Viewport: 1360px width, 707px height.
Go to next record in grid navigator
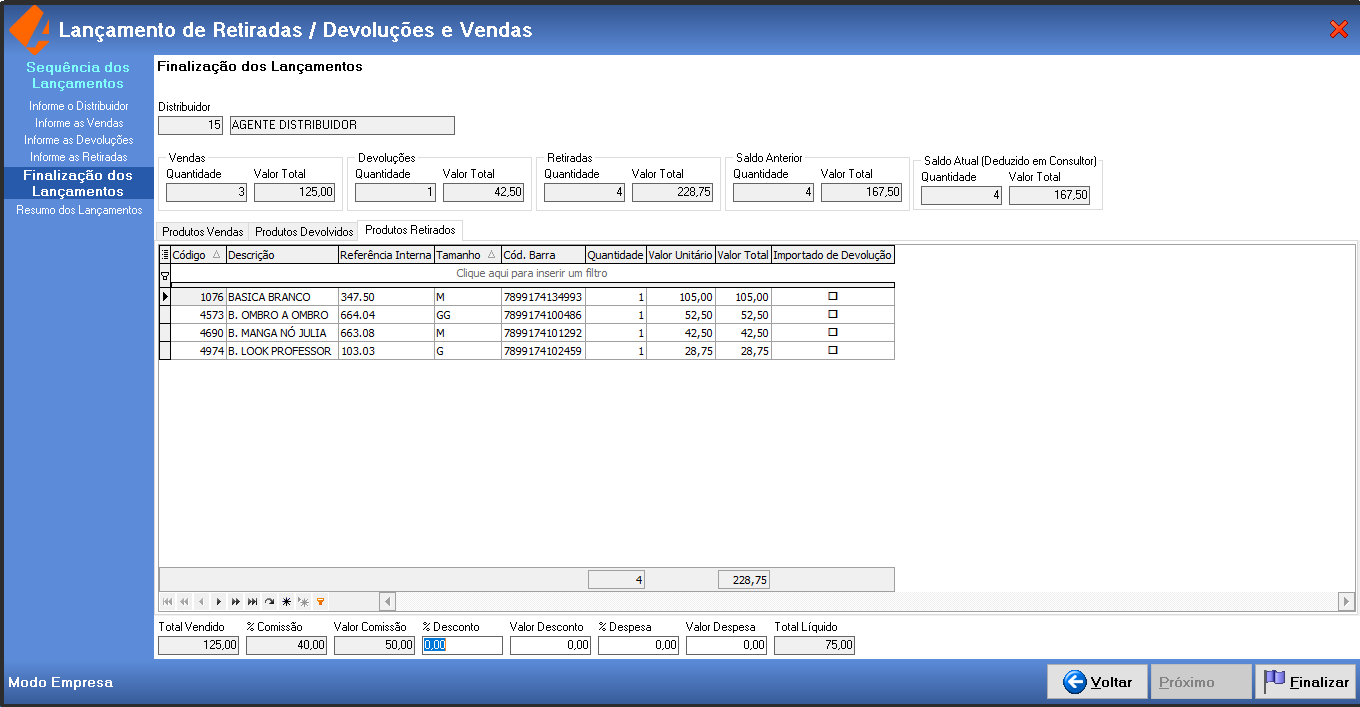(218, 601)
